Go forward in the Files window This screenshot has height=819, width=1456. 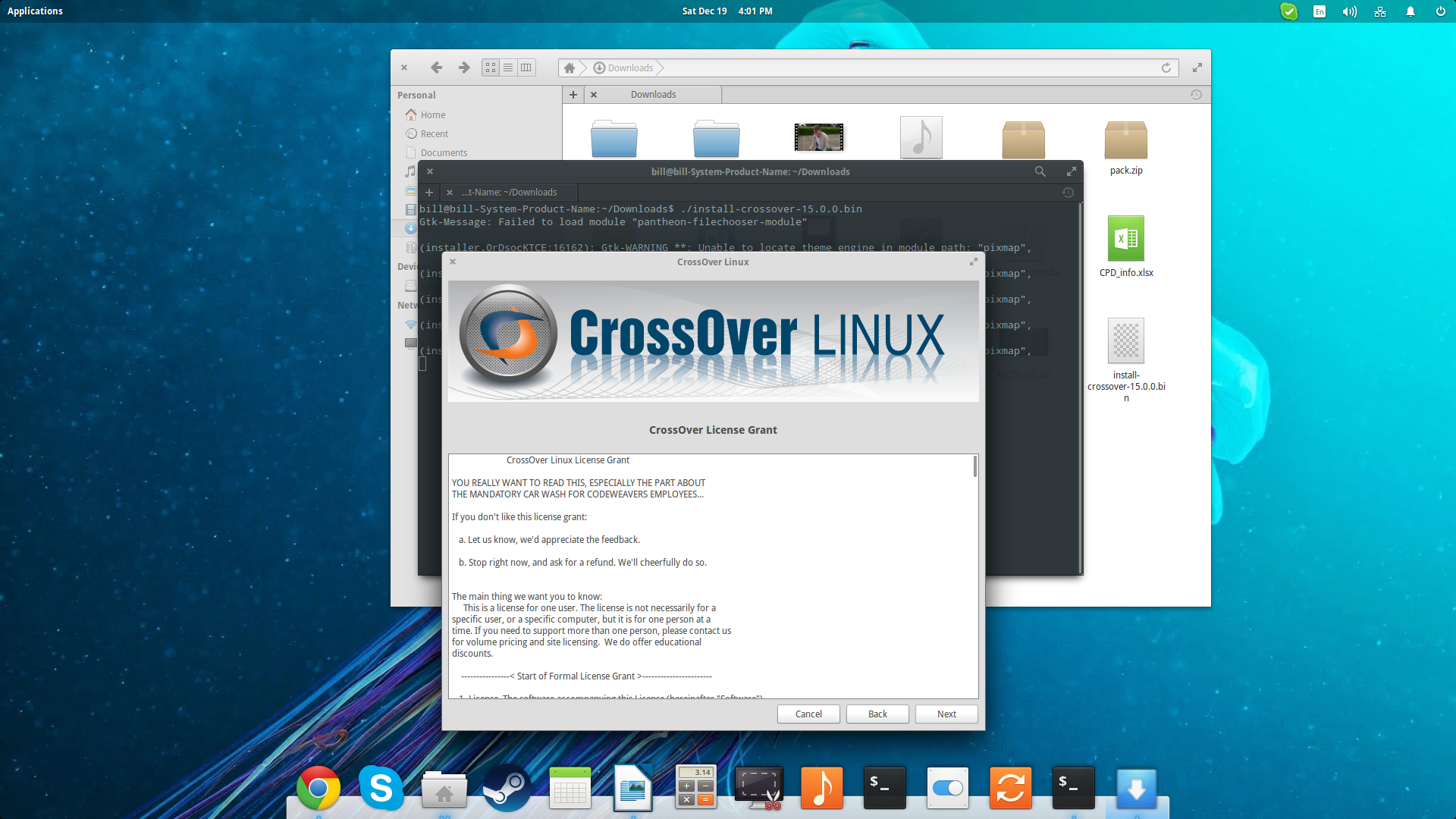click(x=464, y=67)
